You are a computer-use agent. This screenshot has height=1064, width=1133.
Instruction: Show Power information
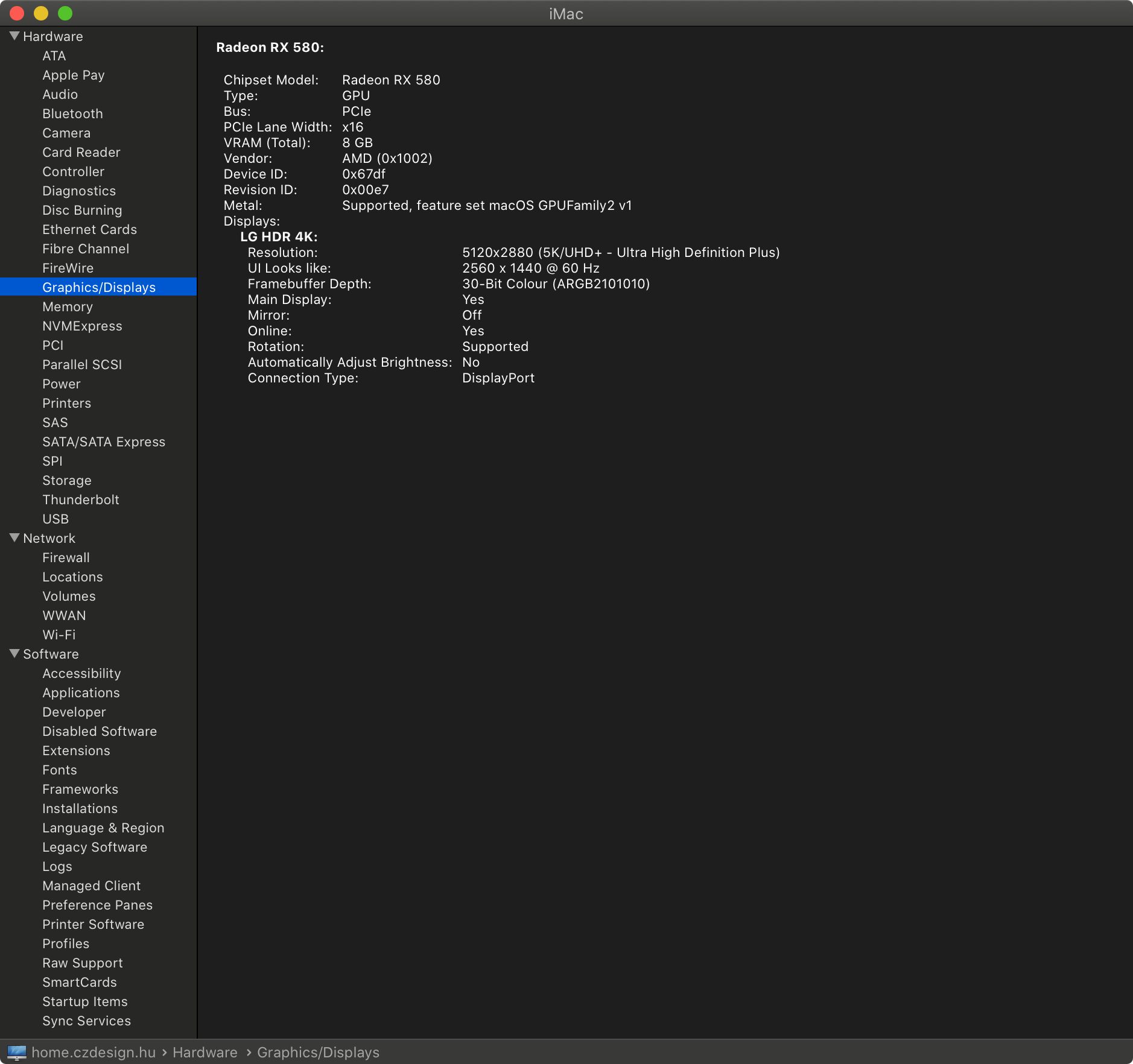(x=62, y=384)
